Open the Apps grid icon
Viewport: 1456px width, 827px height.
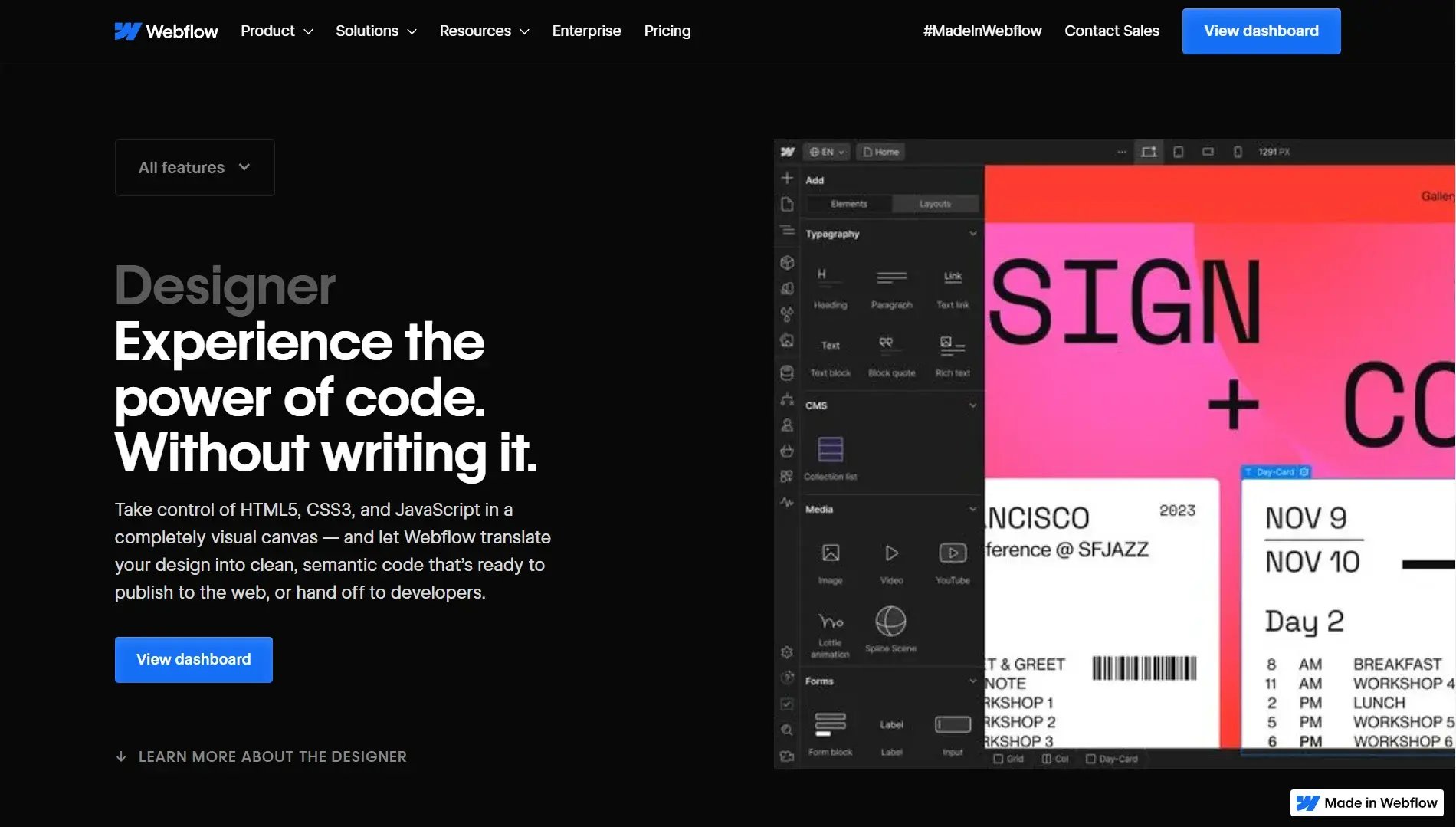(x=787, y=476)
